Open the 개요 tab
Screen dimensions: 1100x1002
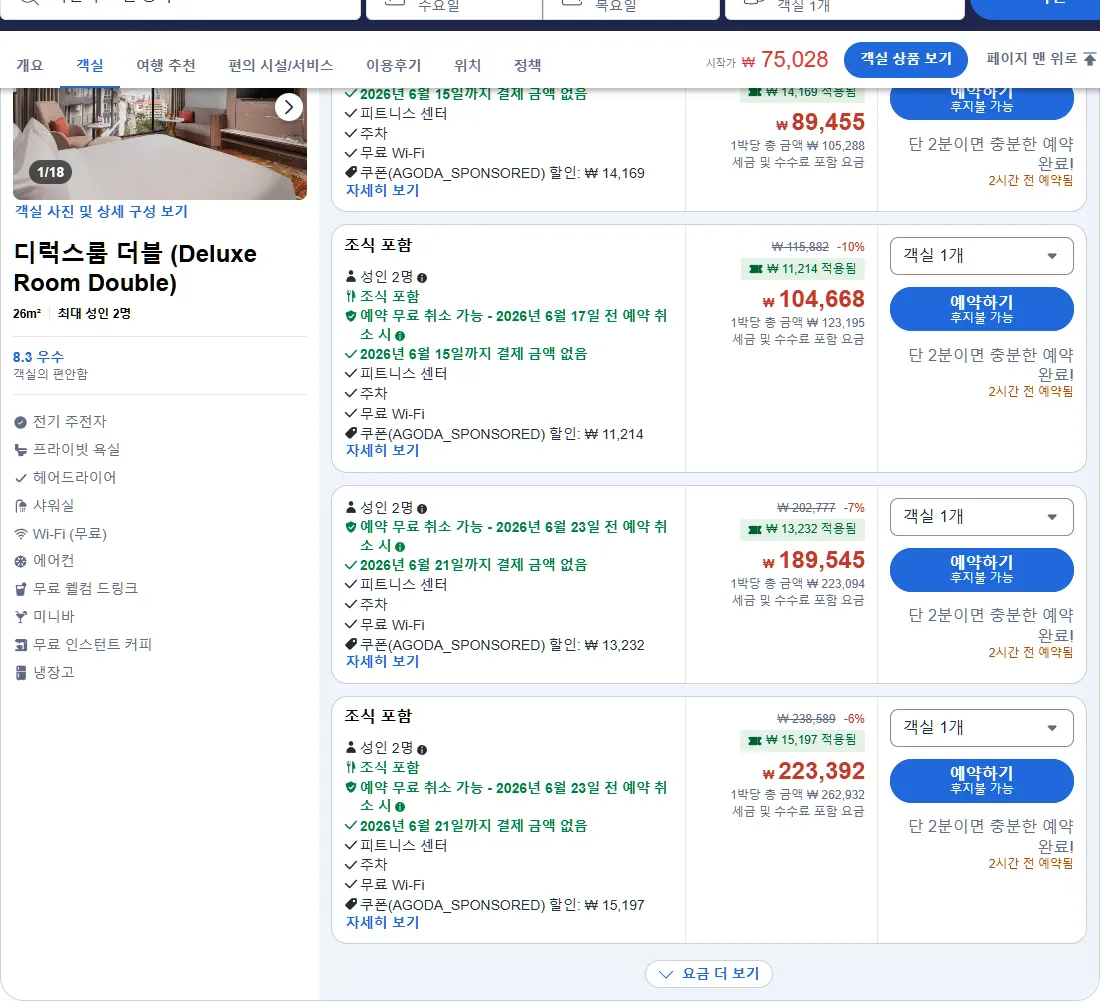(29, 65)
